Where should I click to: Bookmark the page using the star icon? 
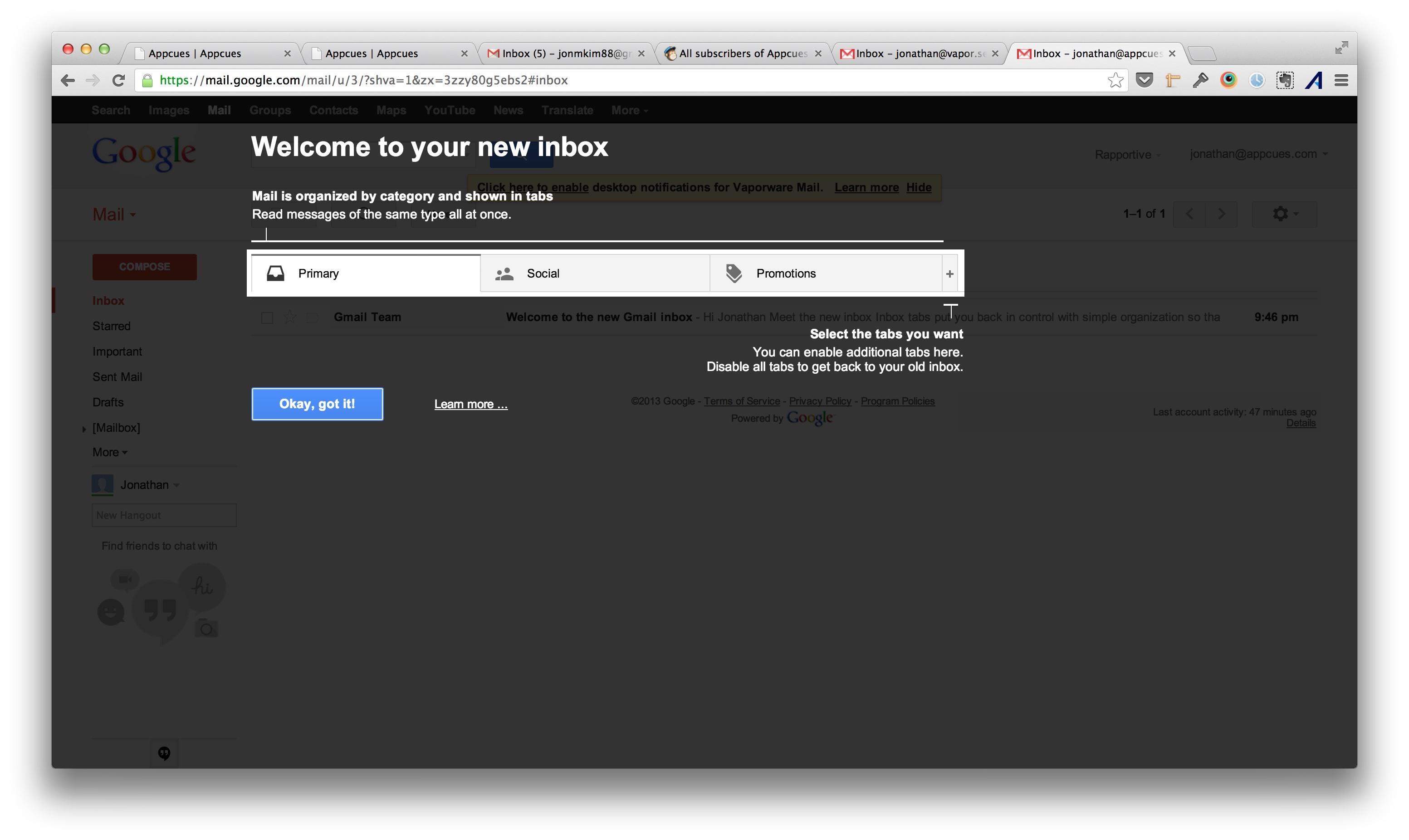click(1115, 80)
